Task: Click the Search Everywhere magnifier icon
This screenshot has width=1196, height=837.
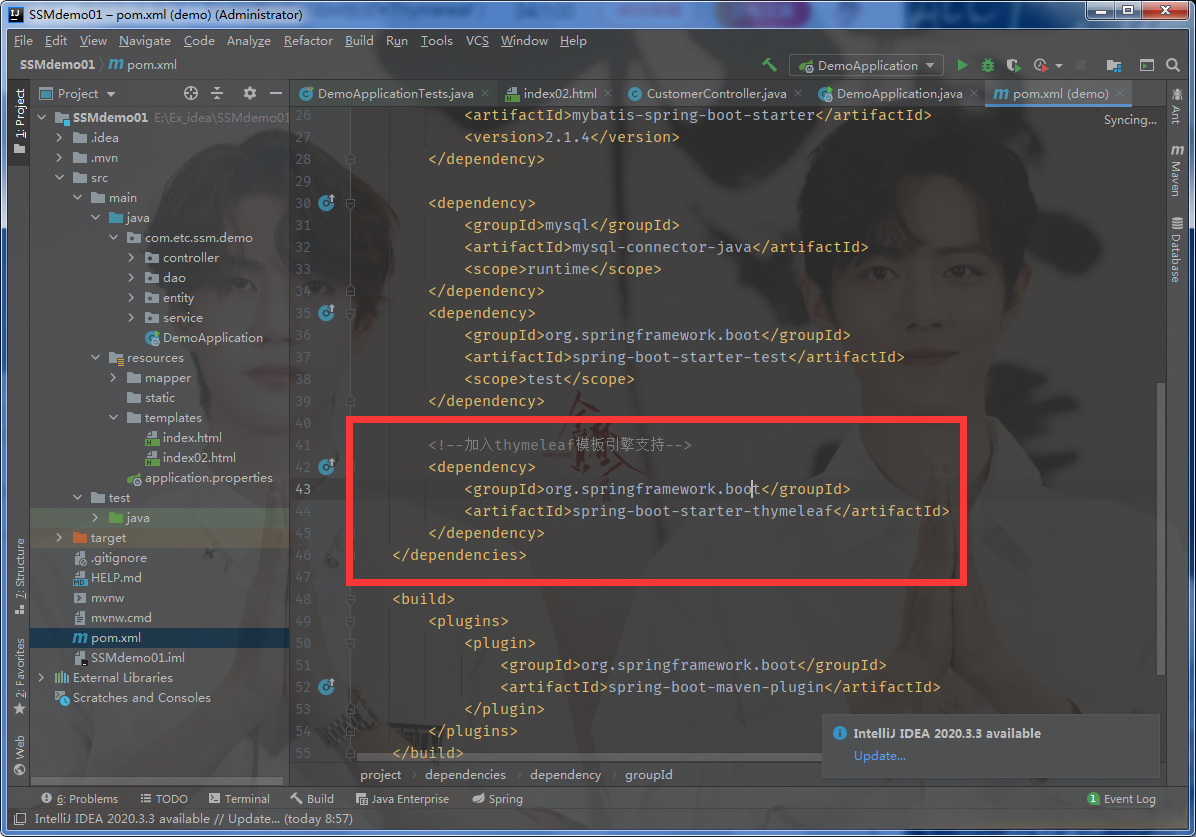Action: pos(1173,66)
